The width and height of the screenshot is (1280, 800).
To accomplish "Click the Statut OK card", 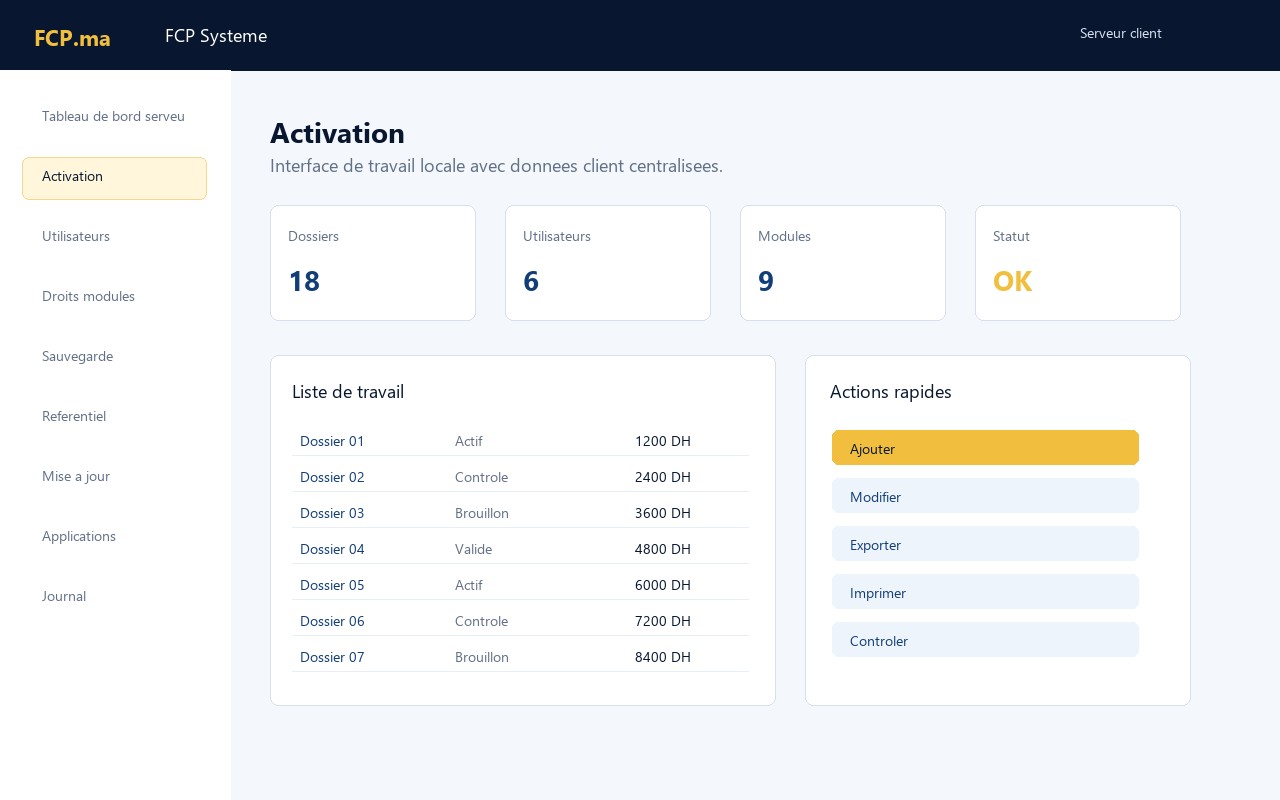I will [1078, 263].
